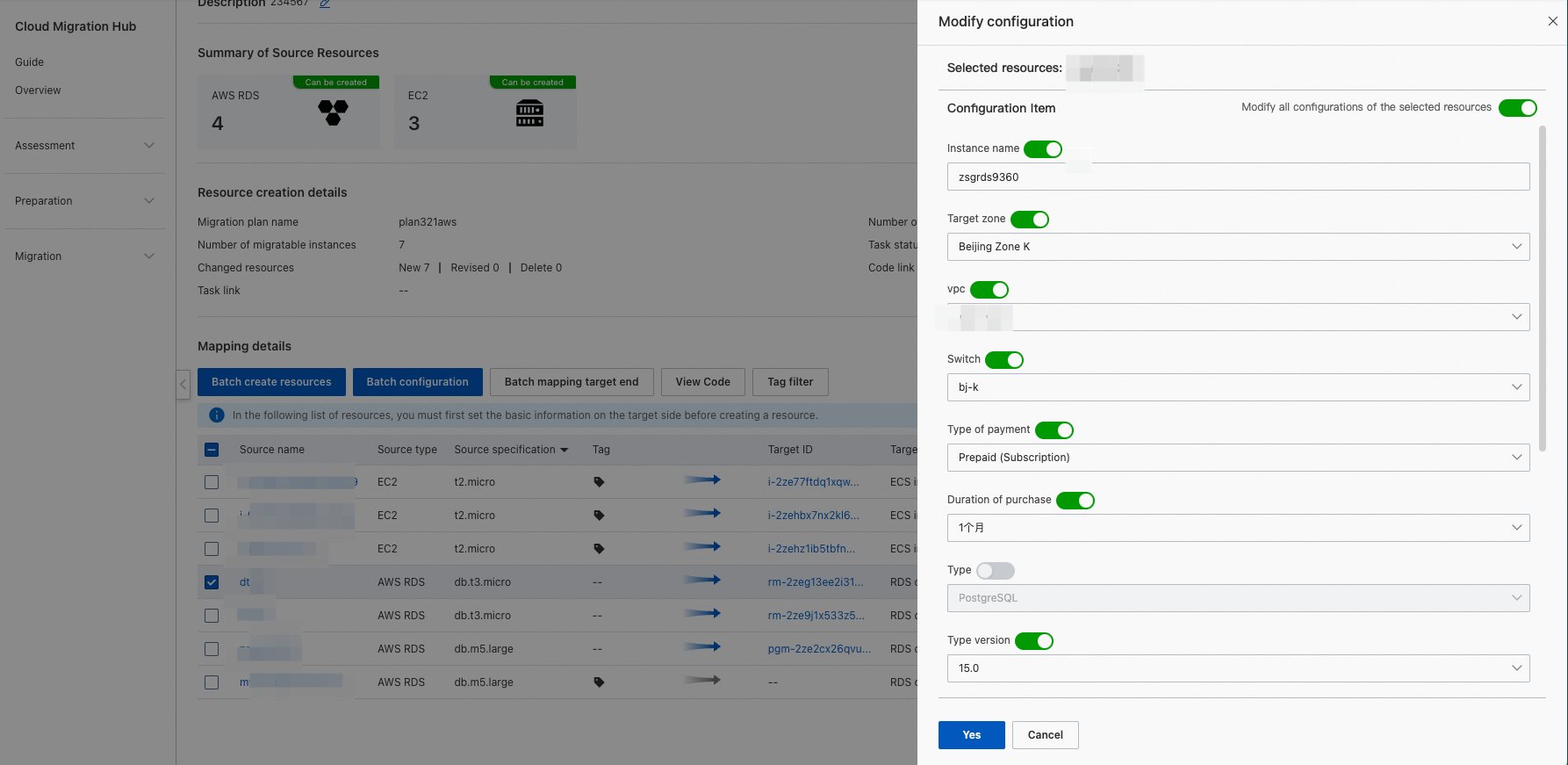This screenshot has width=1568, height=765.
Task: Open target ID link rm-2ze9j1x533z5...
Action: tap(816, 616)
